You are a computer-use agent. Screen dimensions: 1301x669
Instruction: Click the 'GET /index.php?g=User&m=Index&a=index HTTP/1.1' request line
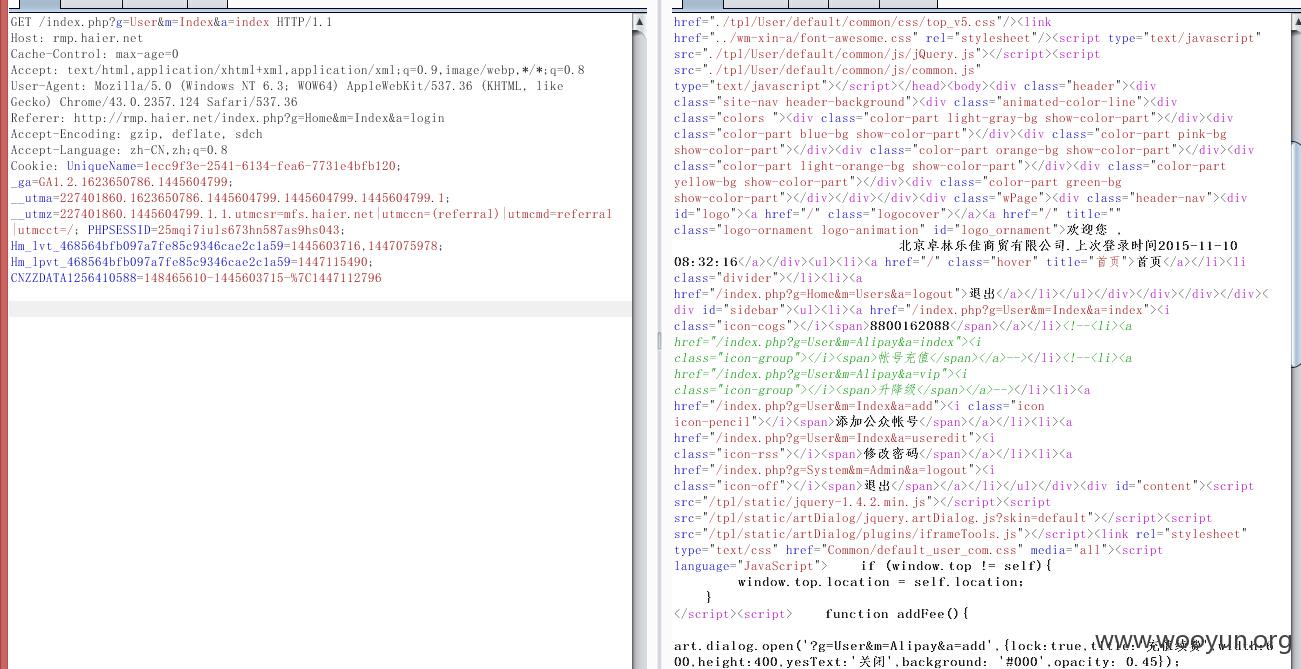171,22
